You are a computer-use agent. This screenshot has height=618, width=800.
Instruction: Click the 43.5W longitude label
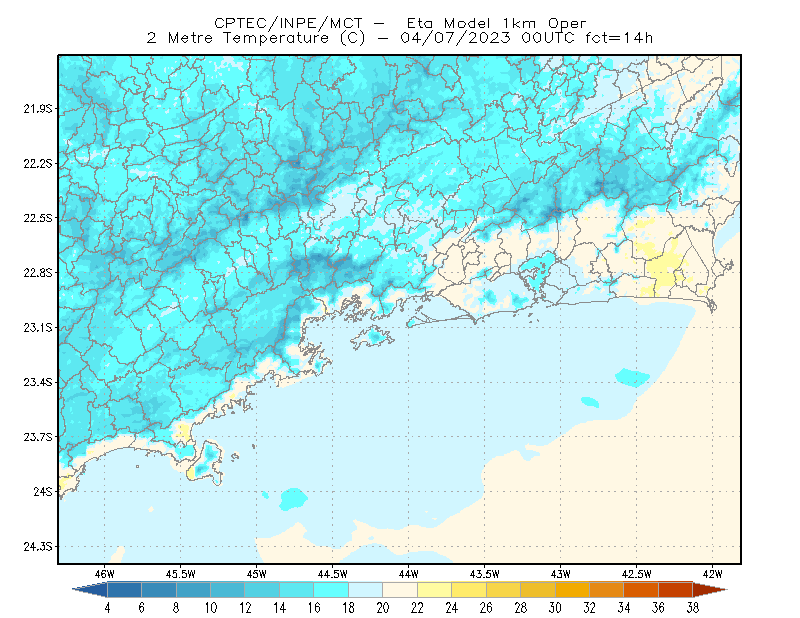(x=484, y=574)
